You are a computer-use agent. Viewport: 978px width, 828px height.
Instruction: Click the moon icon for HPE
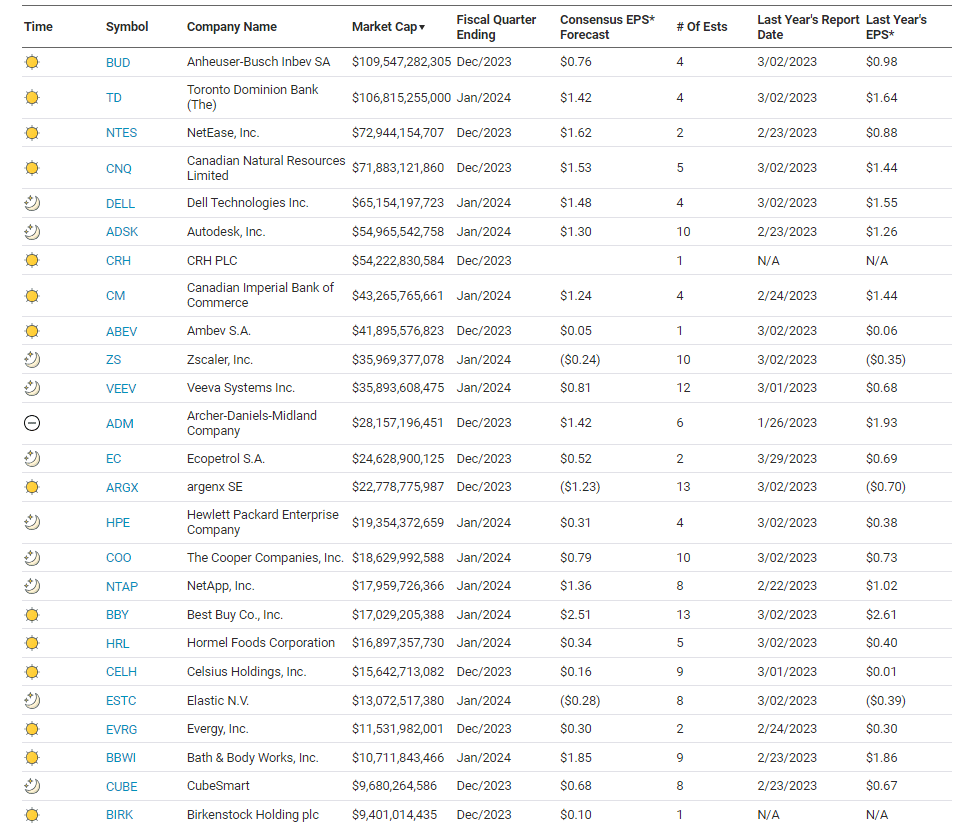(32, 522)
